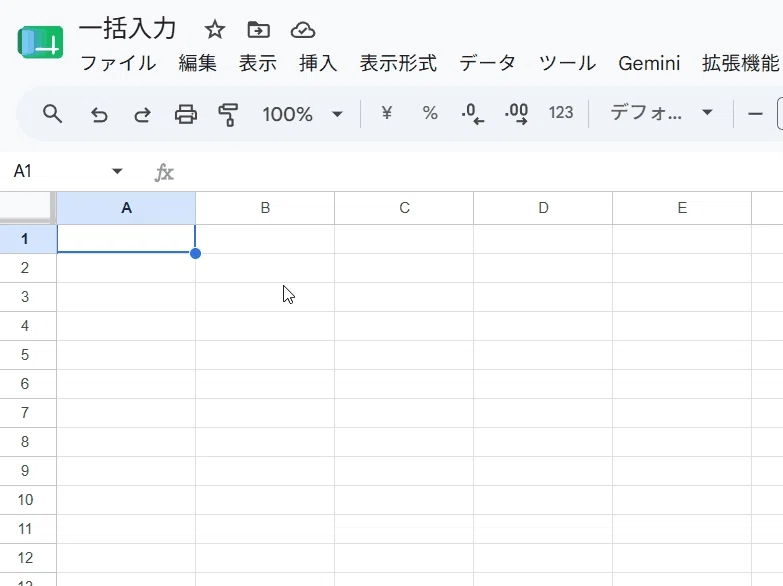Screen dimensions: 783x586
Task: Click the formula bar input
Action: (x=482, y=172)
